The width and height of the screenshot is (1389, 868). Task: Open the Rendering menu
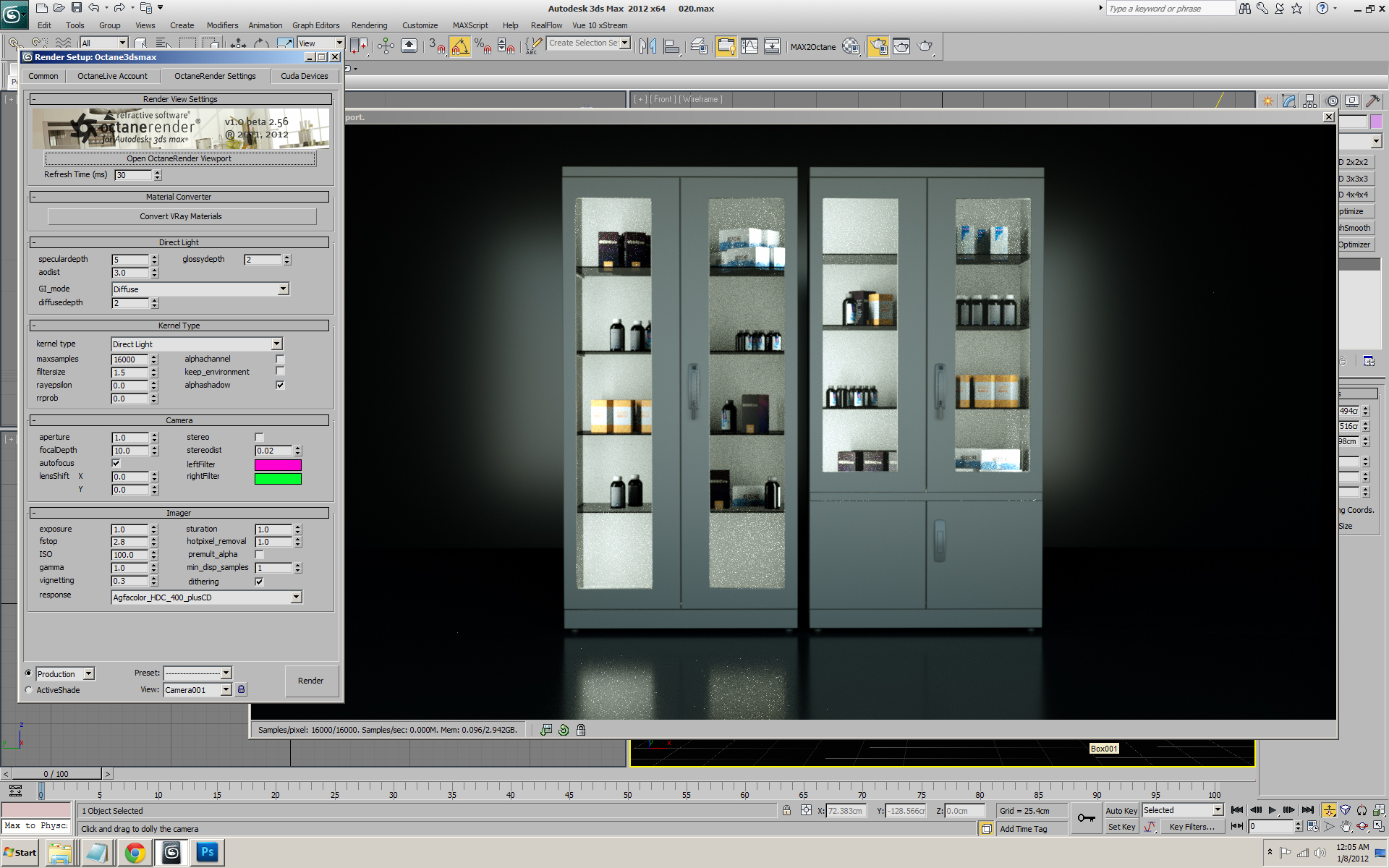[369, 25]
